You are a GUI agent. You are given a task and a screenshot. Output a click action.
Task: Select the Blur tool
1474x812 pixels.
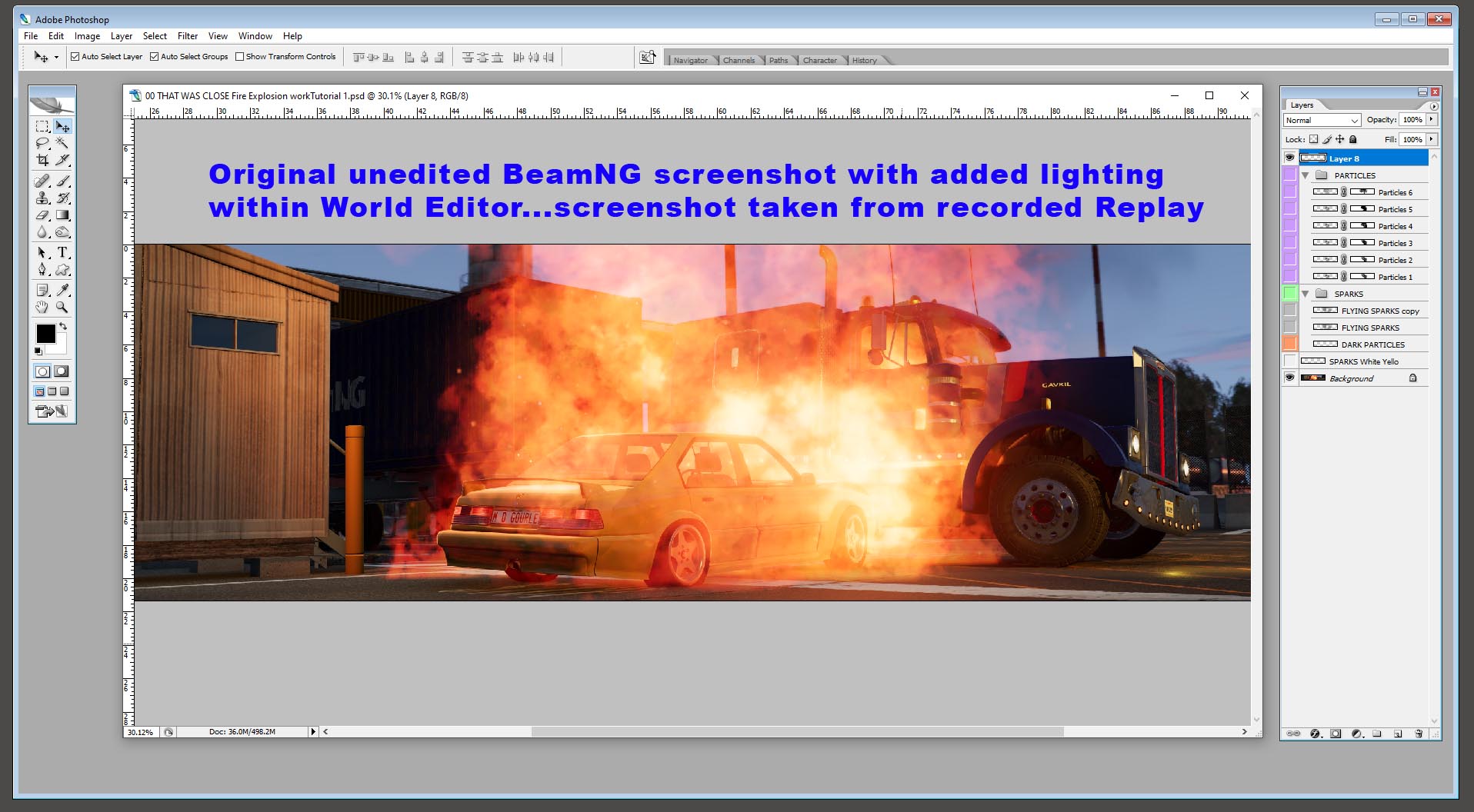pyautogui.click(x=42, y=232)
